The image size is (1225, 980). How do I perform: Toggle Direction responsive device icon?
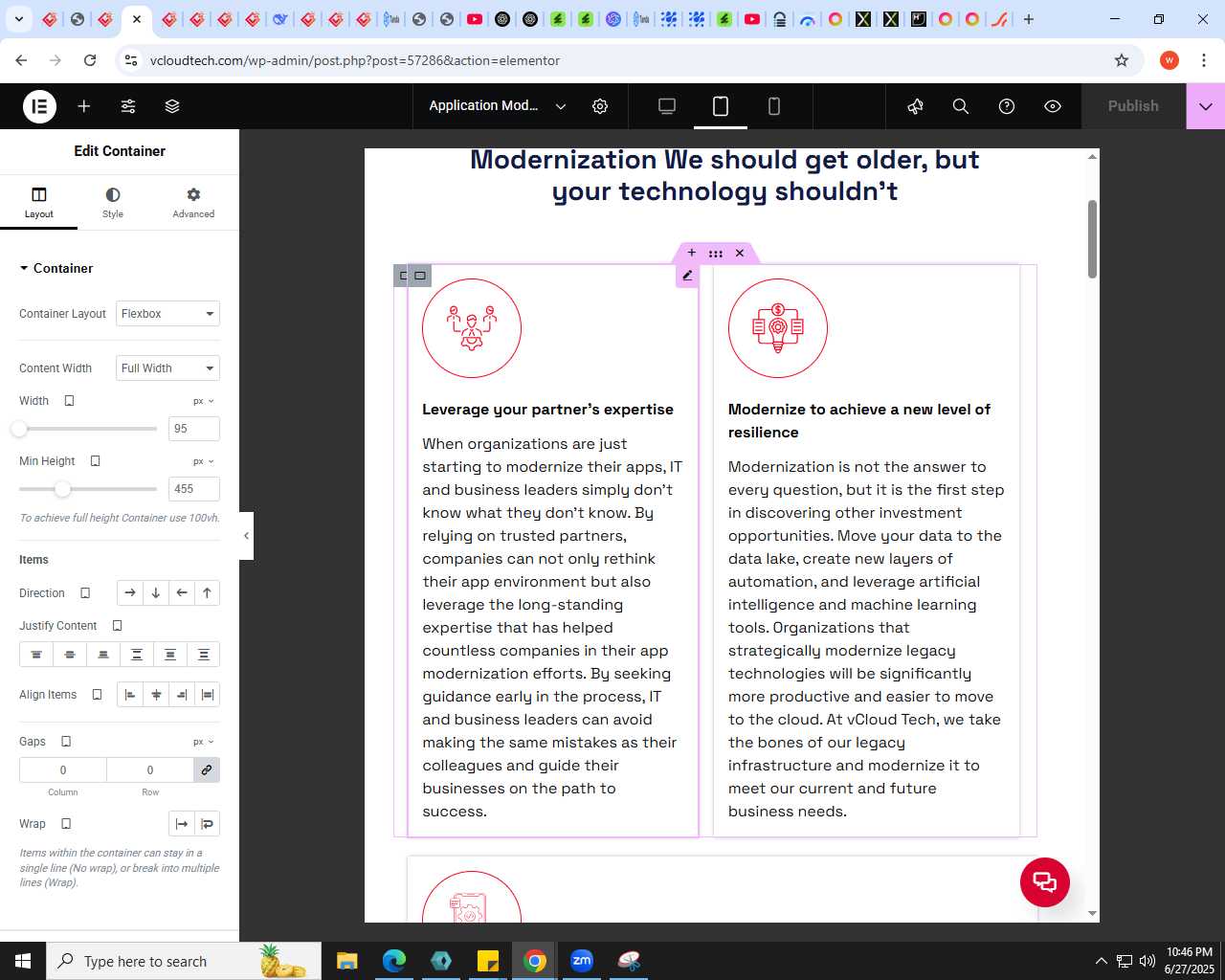85,593
